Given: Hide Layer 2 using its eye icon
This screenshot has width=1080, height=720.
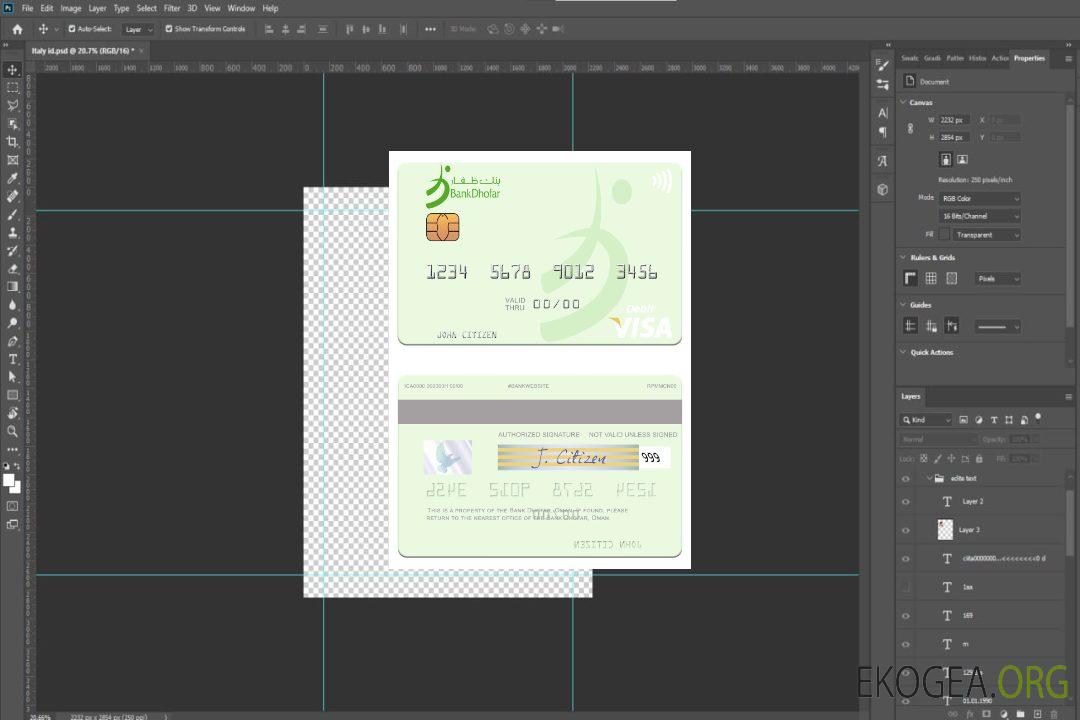Looking at the screenshot, I should (x=906, y=502).
